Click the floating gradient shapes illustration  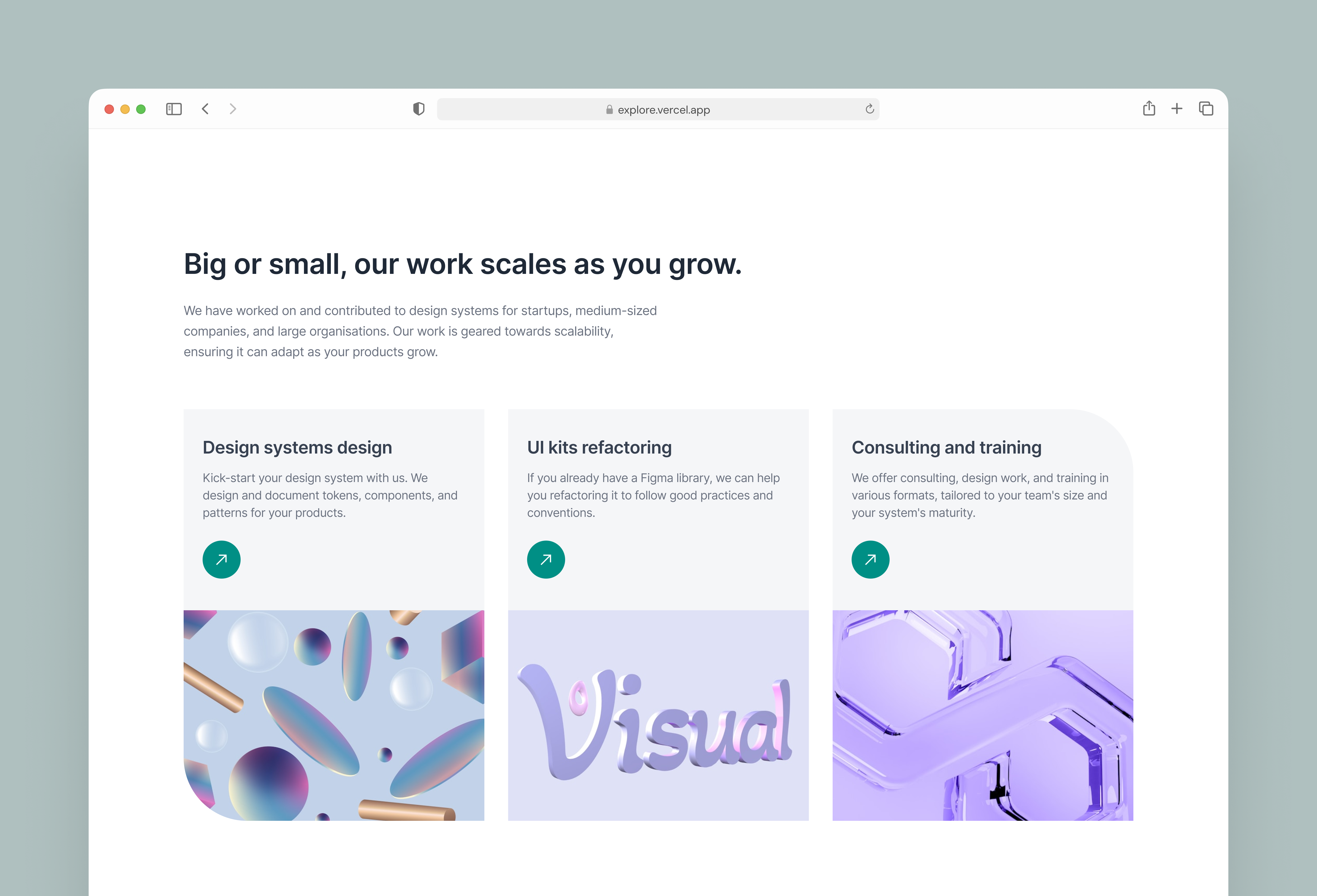[x=333, y=715]
